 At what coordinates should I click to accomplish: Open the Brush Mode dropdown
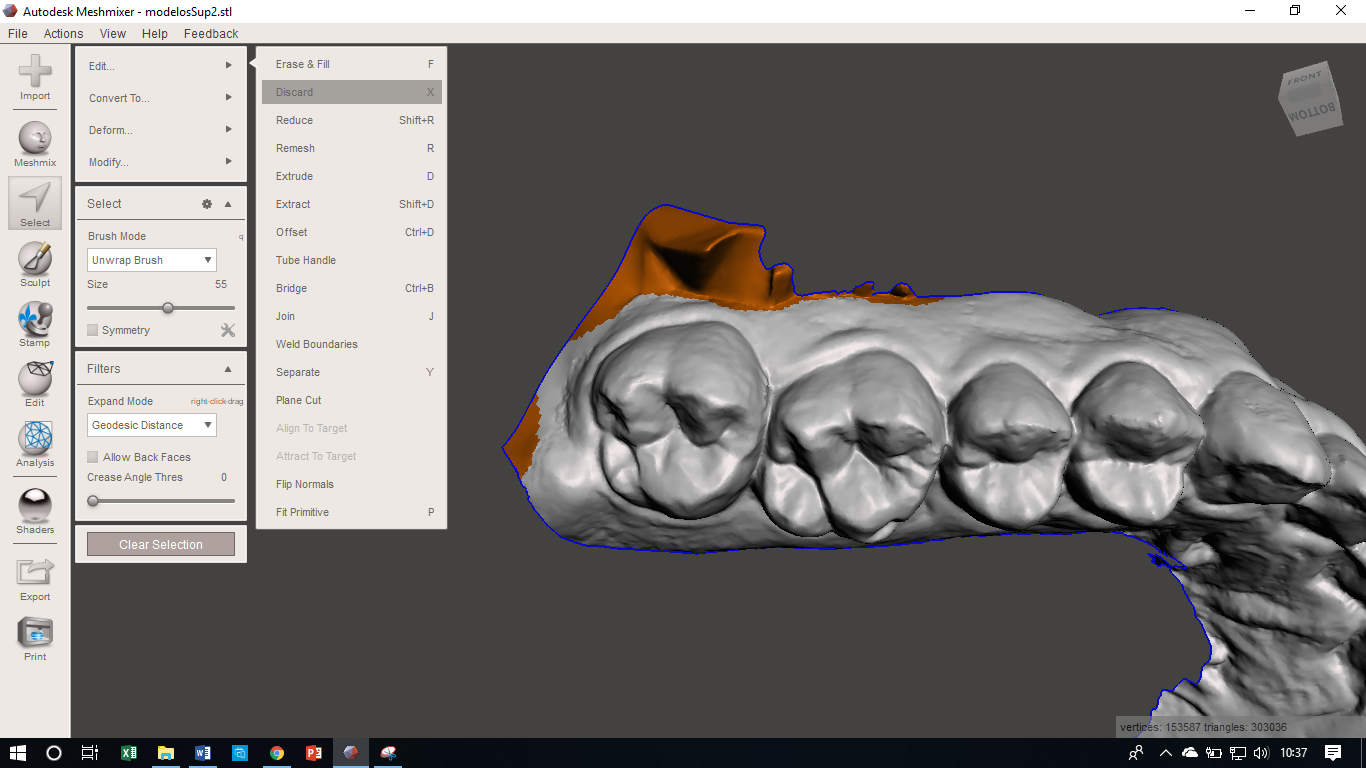pos(151,260)
